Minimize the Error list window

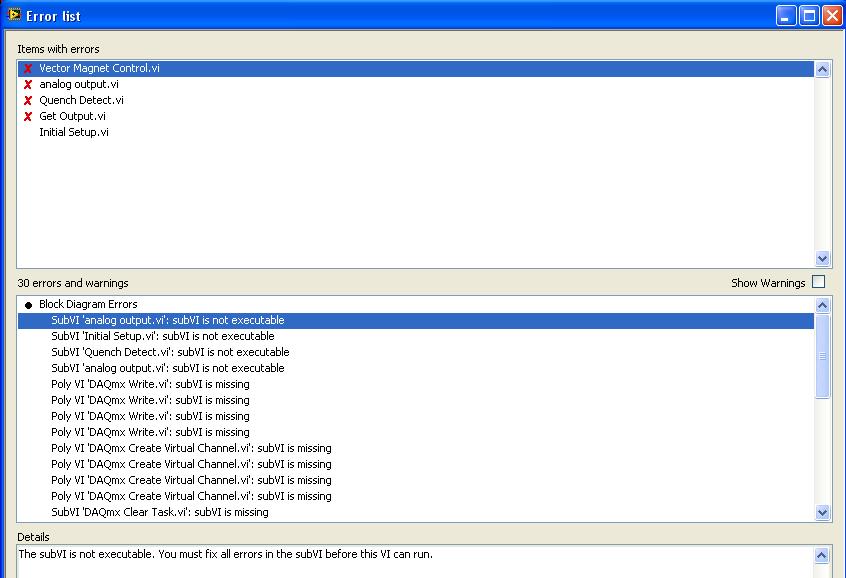[x=786, y=16]
